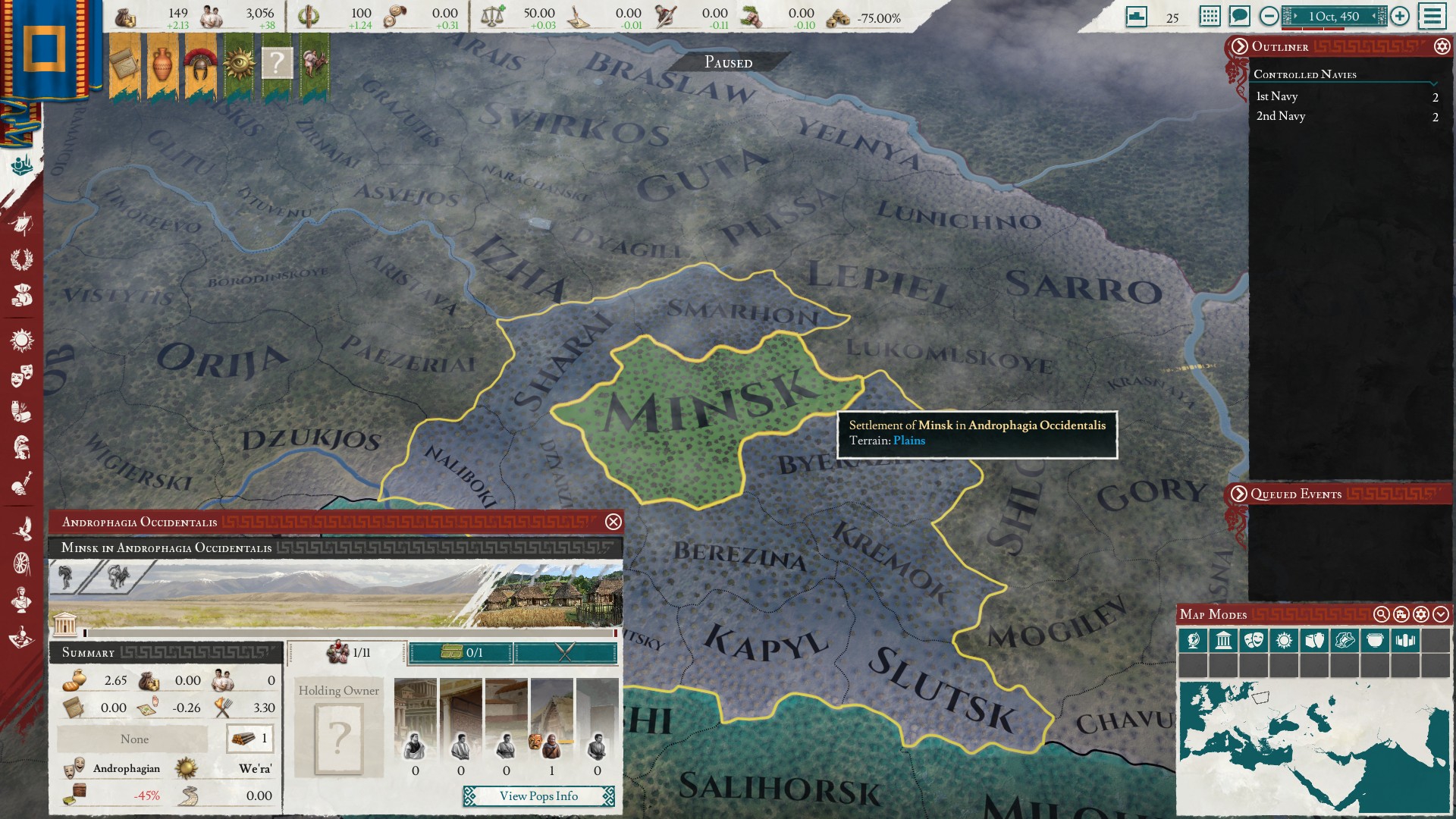Collapse the Queued Events panel
The width and height of the screenshot is (1456, 819).
click(1239, 494)
